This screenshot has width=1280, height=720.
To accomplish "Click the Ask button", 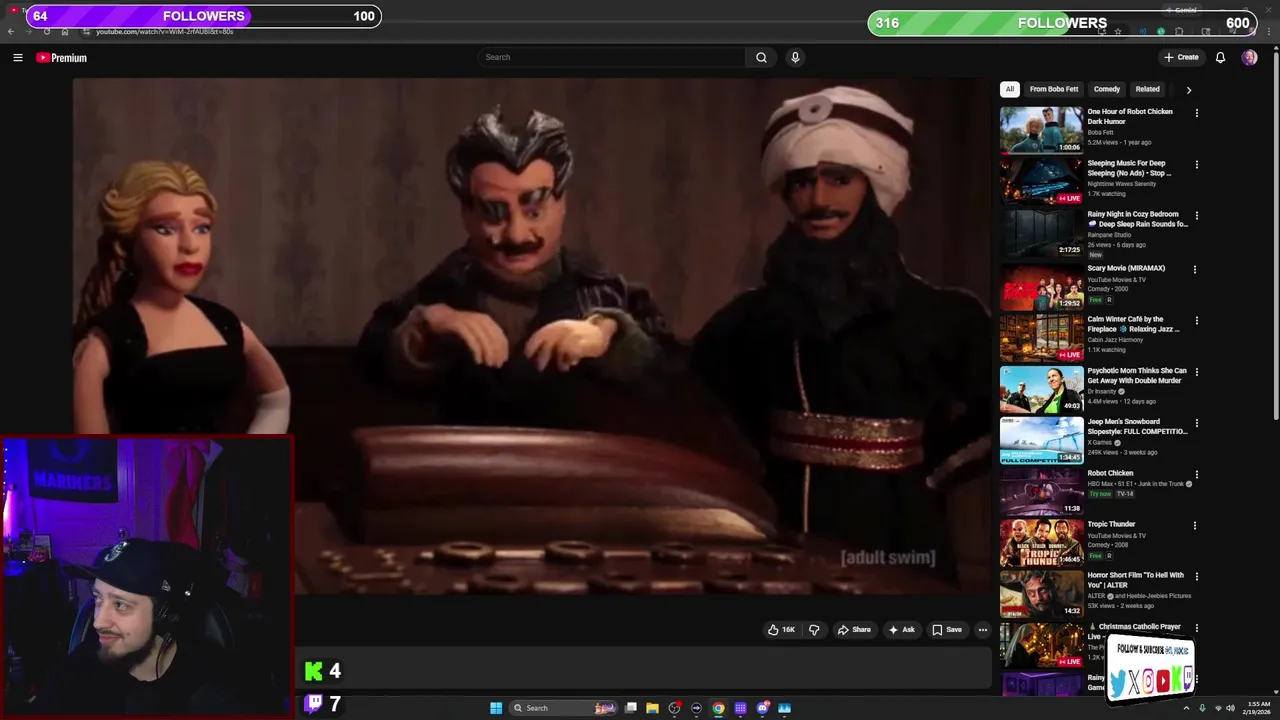I will (901, 630).
